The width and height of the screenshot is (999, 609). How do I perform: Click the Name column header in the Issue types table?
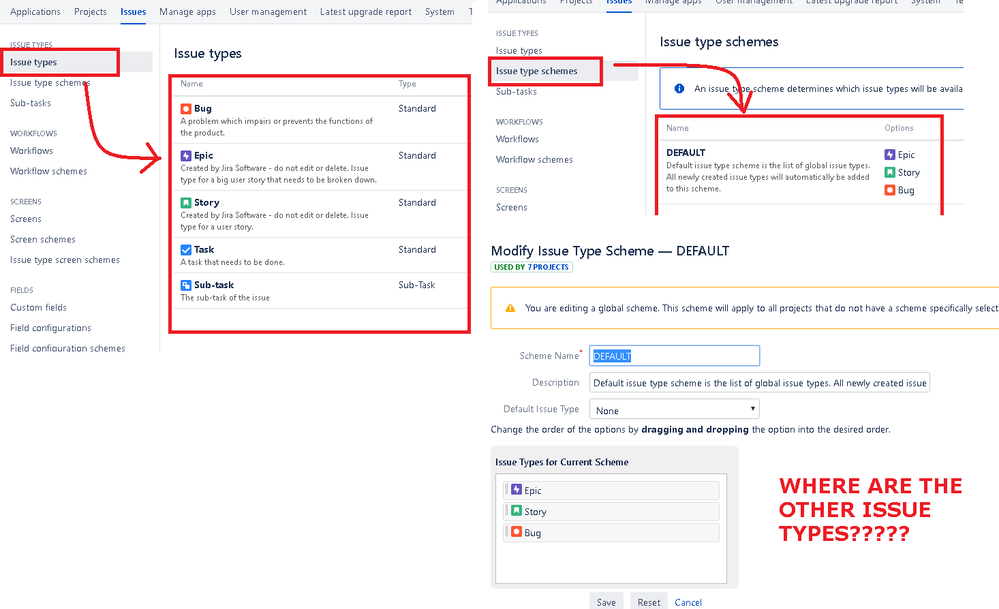(x=191, y=83)
